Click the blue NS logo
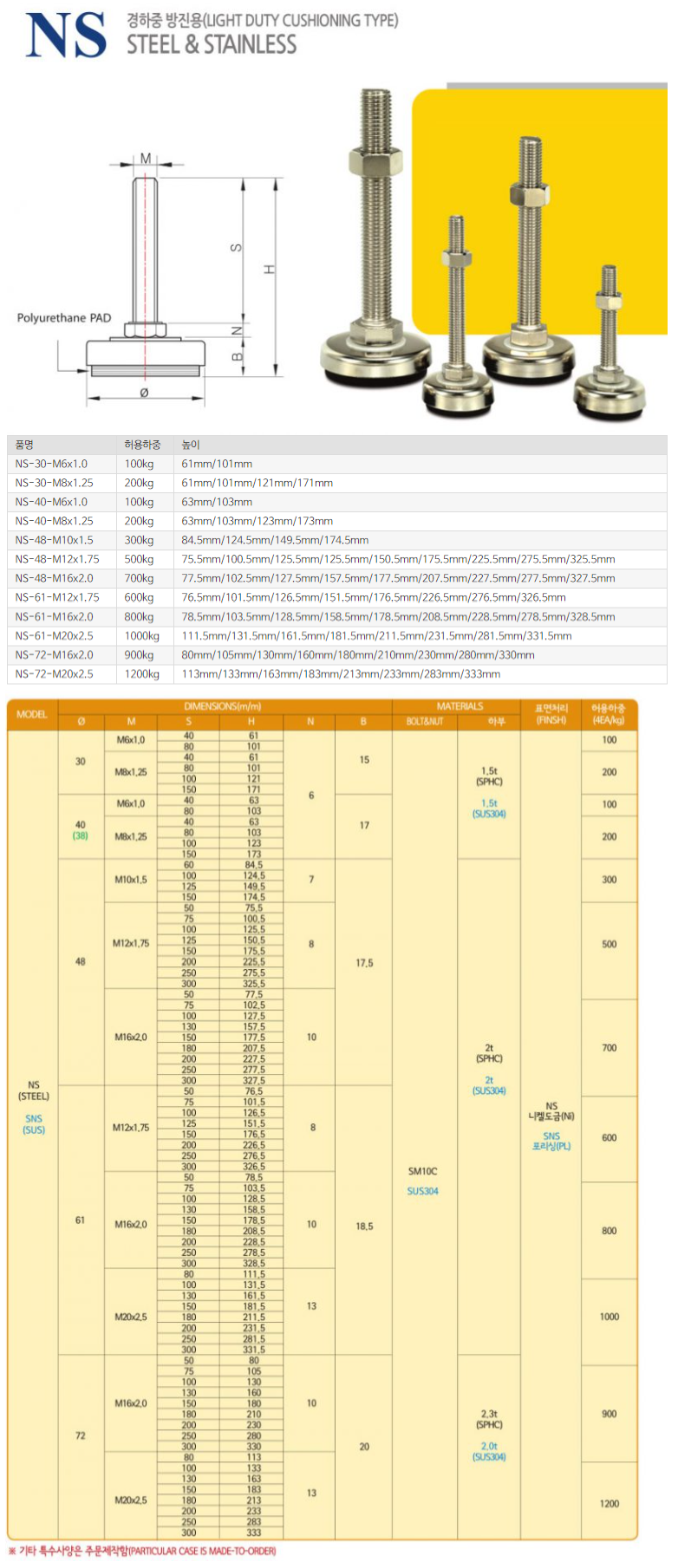Screen dimensions: 691x1568 point(66,36)
